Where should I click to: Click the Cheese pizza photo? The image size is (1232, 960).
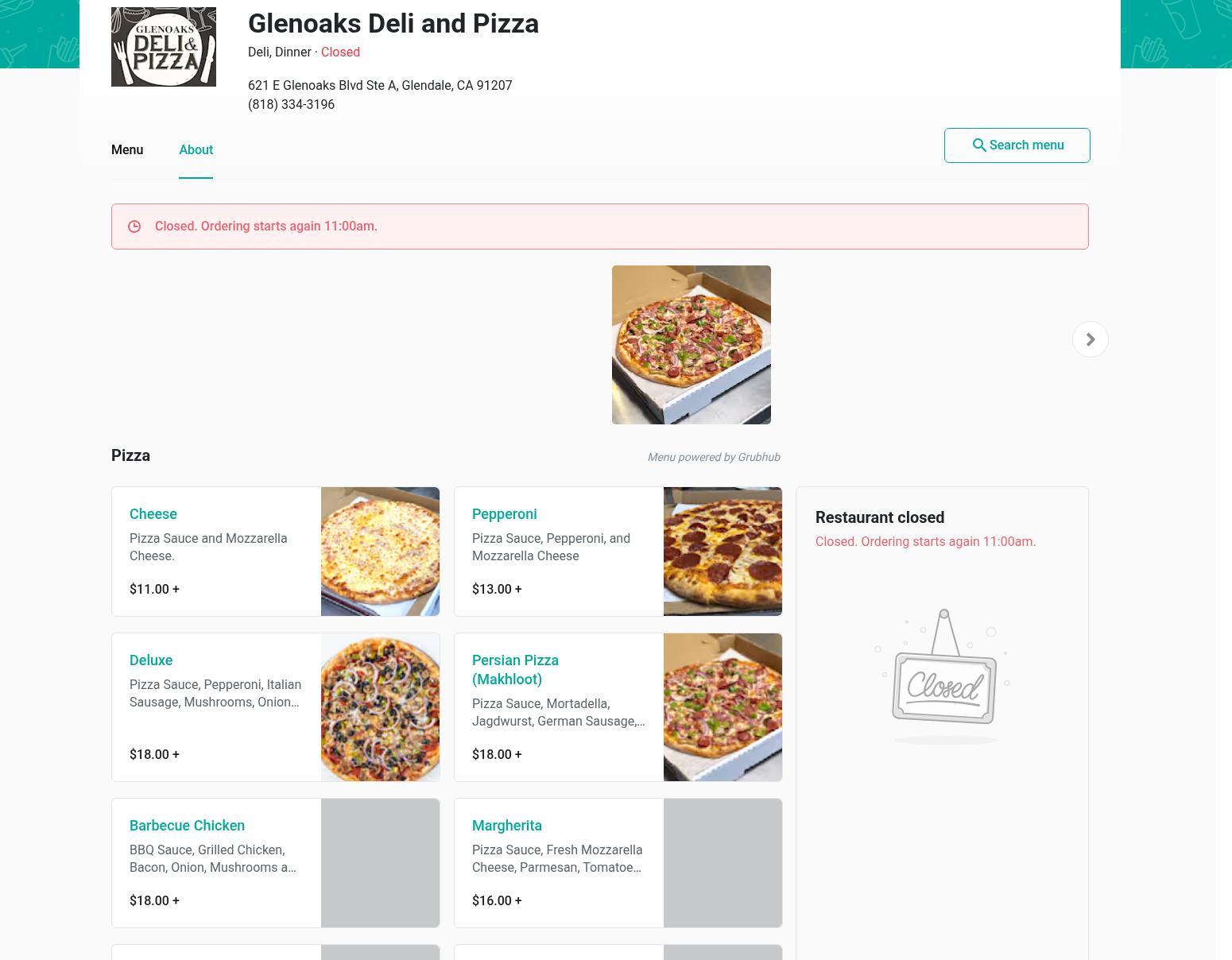click(380, 552)
